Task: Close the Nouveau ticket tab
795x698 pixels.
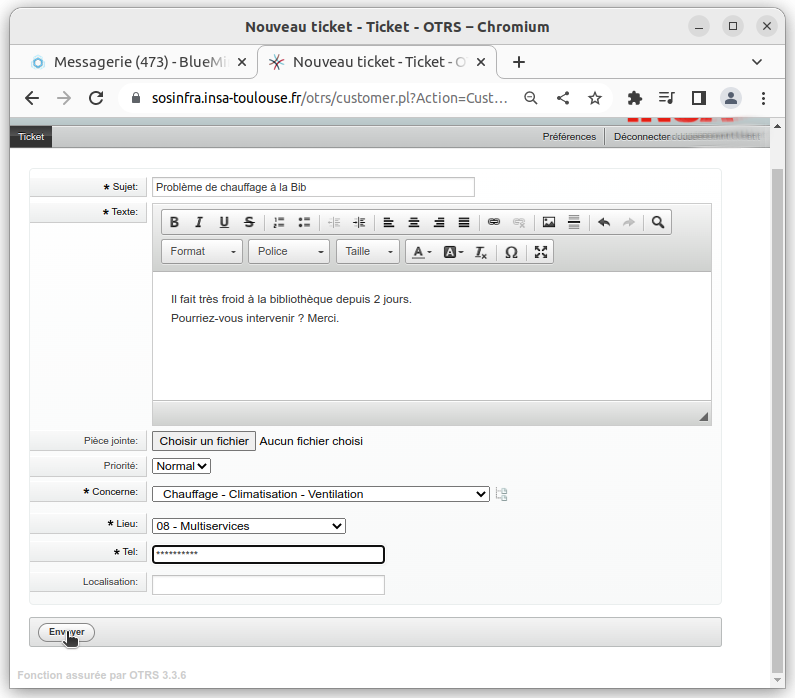Action: [x=481, y=62]
